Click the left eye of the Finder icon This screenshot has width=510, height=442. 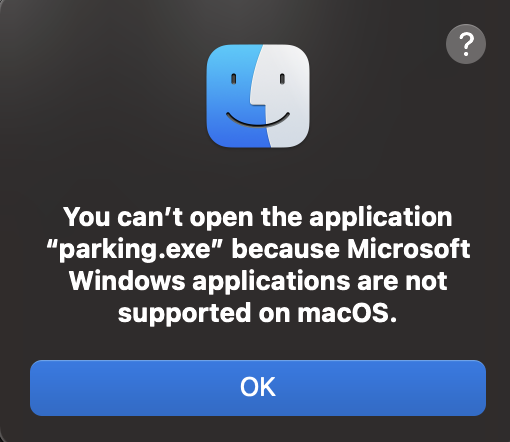pos(234,79)
